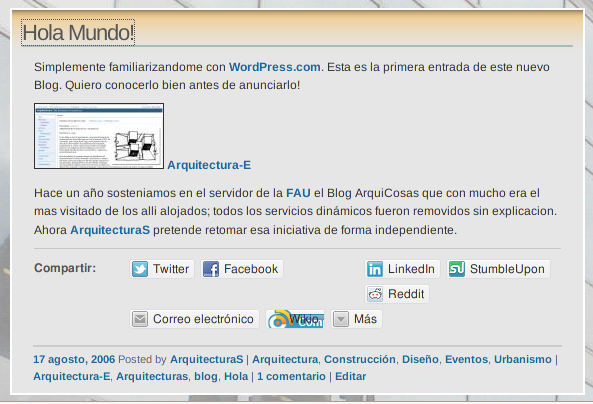593x404 pixels.
Task: View the 1 comentario link
Action: click(291, 376)
